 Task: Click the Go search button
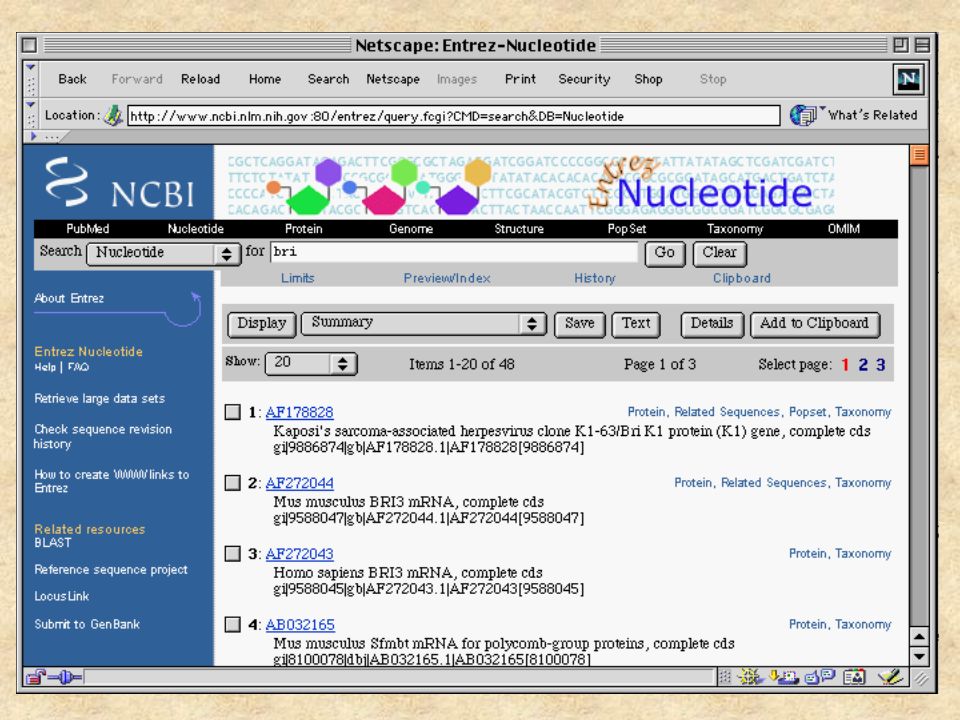coord(664,253)
